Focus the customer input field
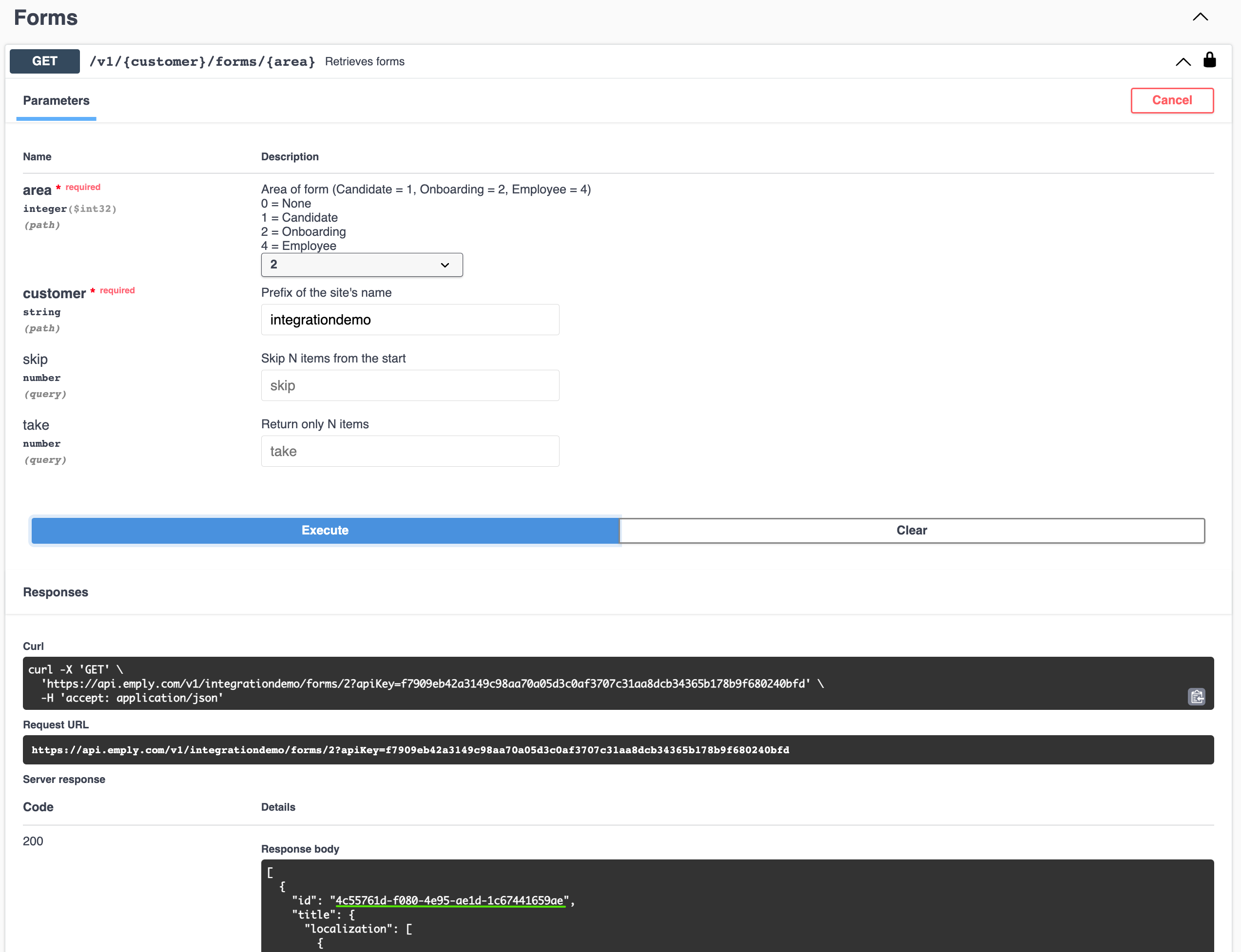 tap(410, 320)
